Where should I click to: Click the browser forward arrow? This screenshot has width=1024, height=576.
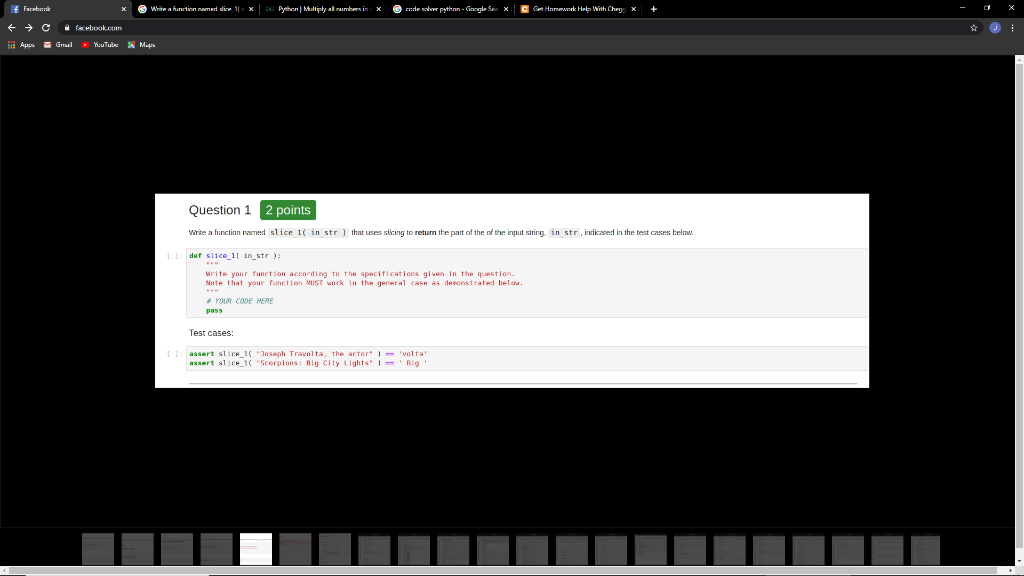(29, 27)
